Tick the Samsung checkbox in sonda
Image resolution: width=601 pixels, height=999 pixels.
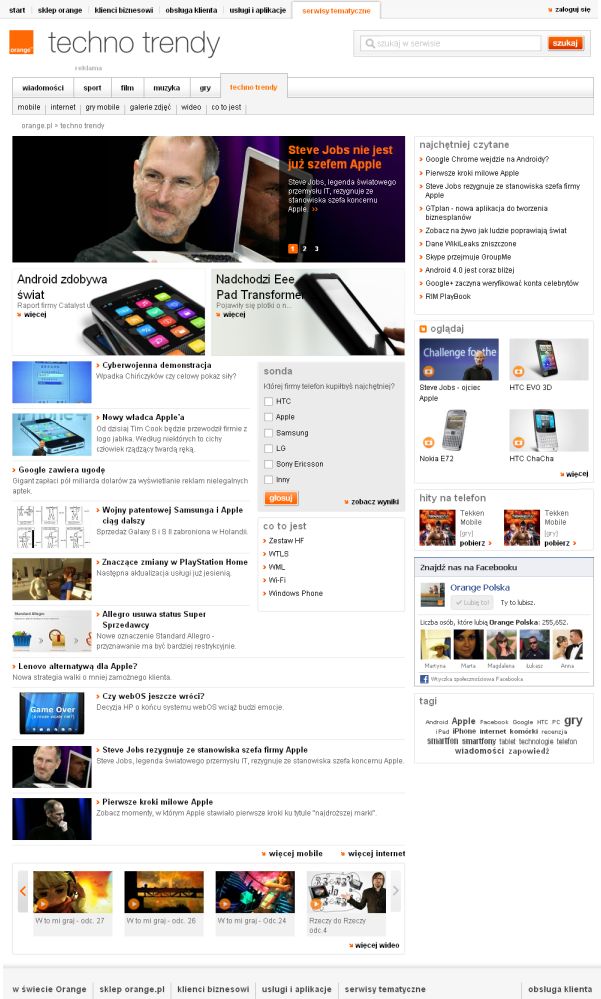[268, 433]
